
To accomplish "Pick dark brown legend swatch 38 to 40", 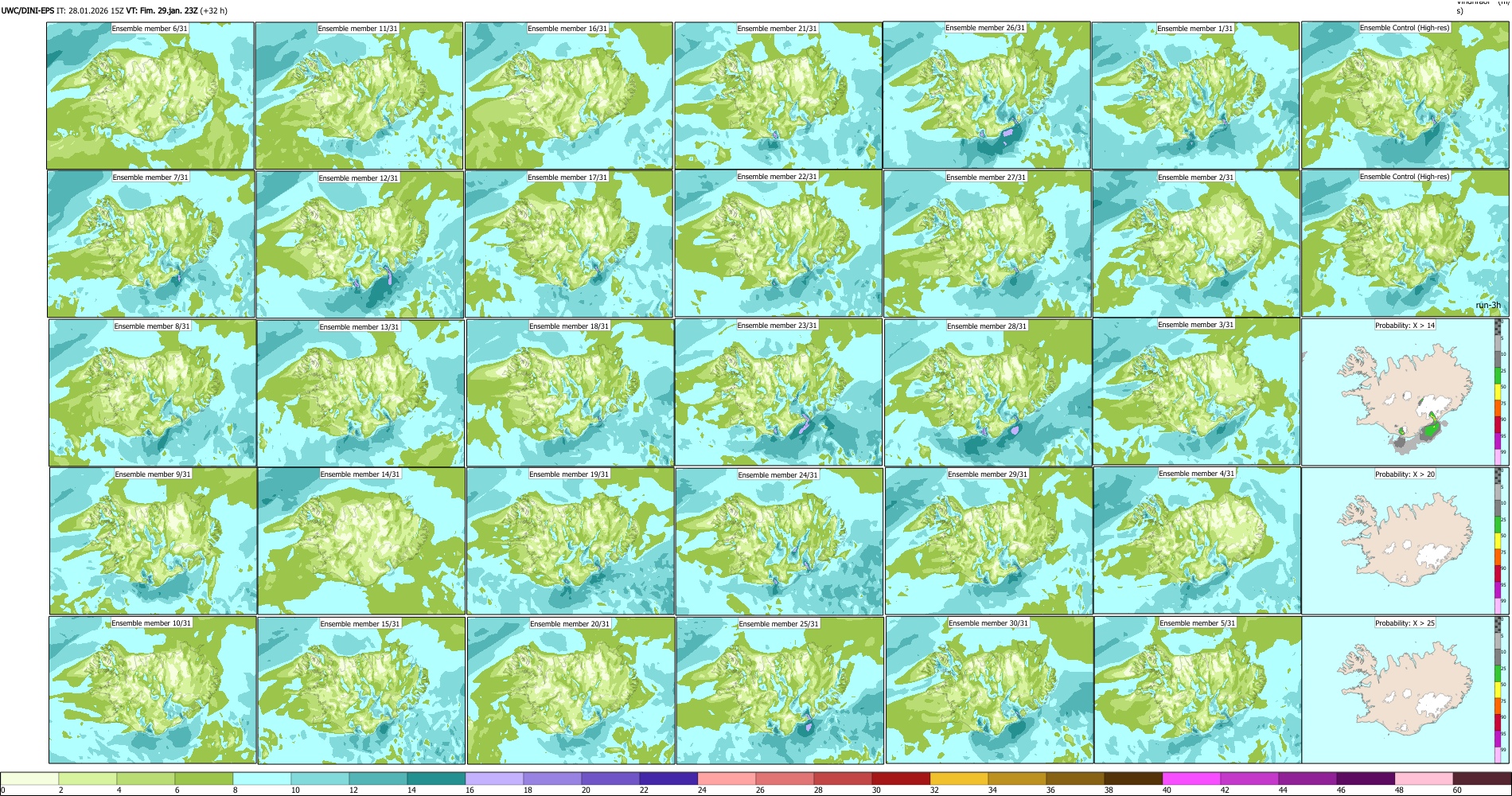I will tap(1133, 778).
